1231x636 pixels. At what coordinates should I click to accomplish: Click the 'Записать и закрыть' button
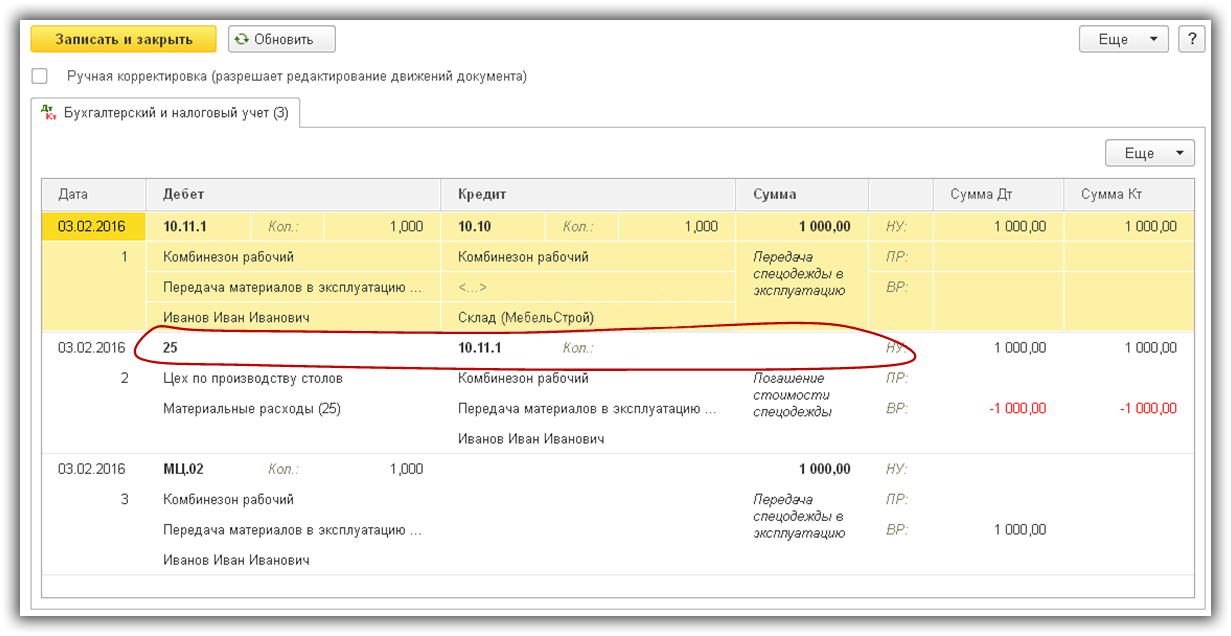coord(124,39)
